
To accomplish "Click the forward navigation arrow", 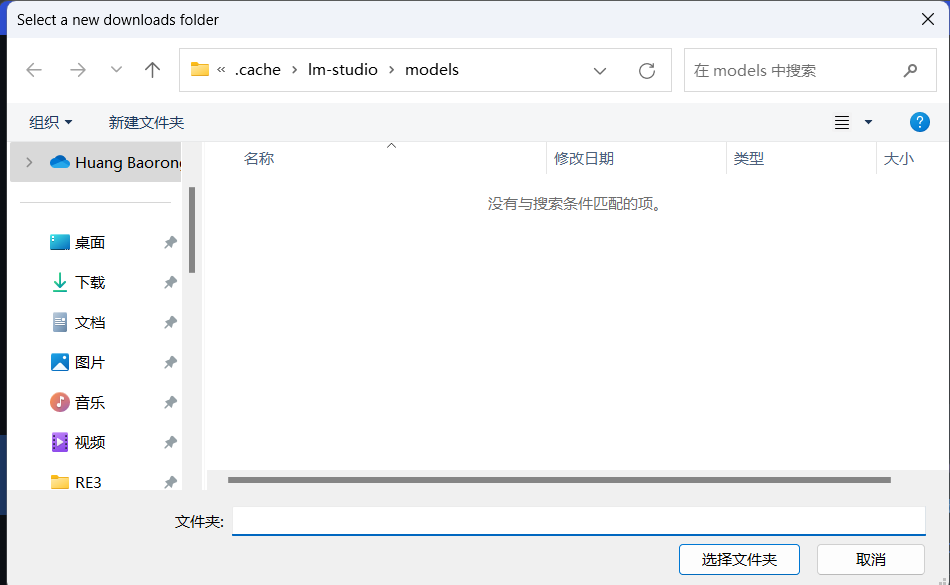I will click(77, 70).
